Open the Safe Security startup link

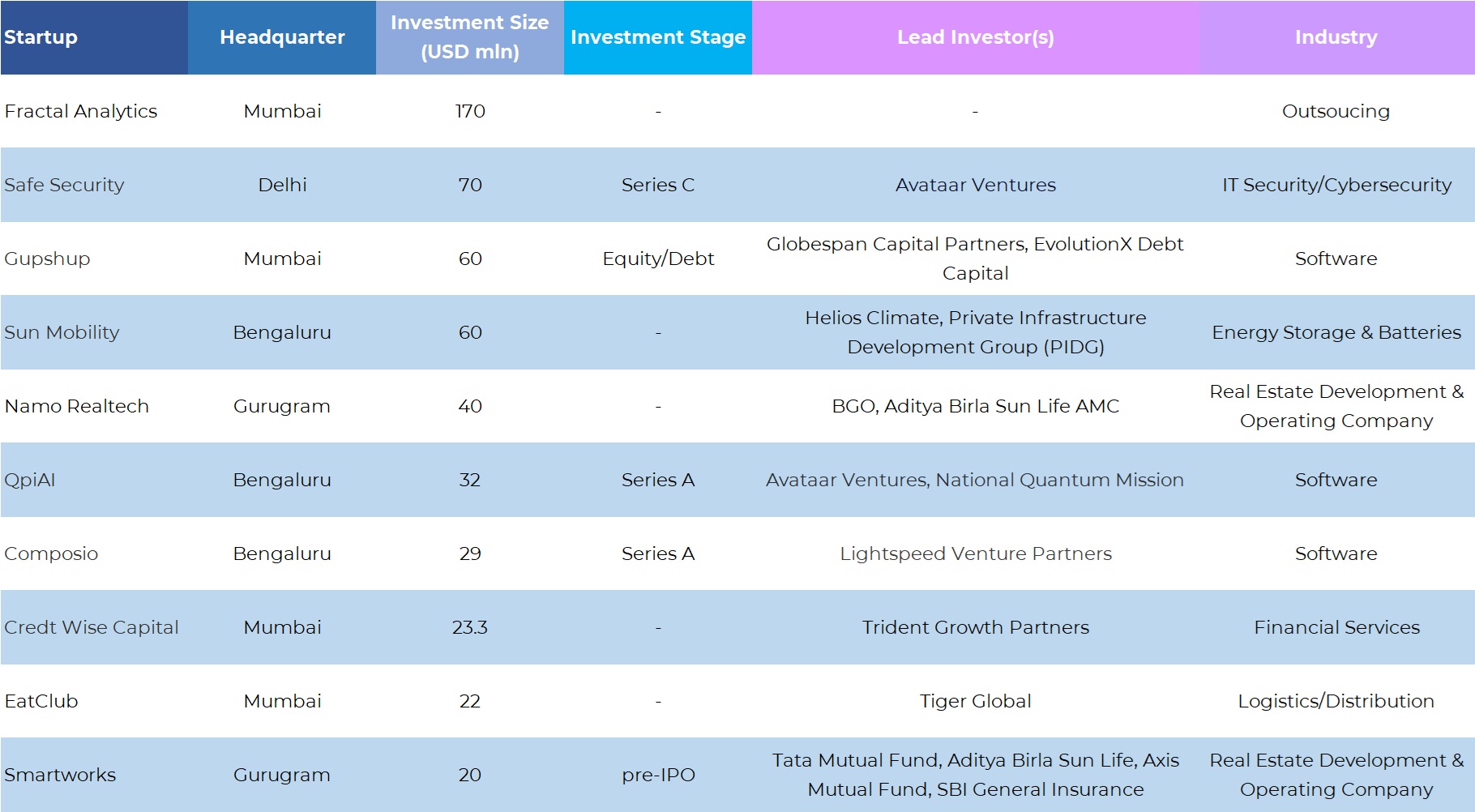(65, 185)
